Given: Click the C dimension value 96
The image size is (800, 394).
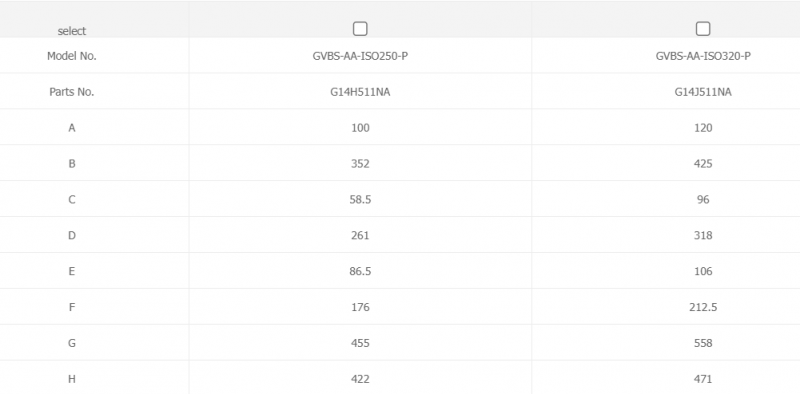Looking at the screenshot, I should [x=703, y=200].
